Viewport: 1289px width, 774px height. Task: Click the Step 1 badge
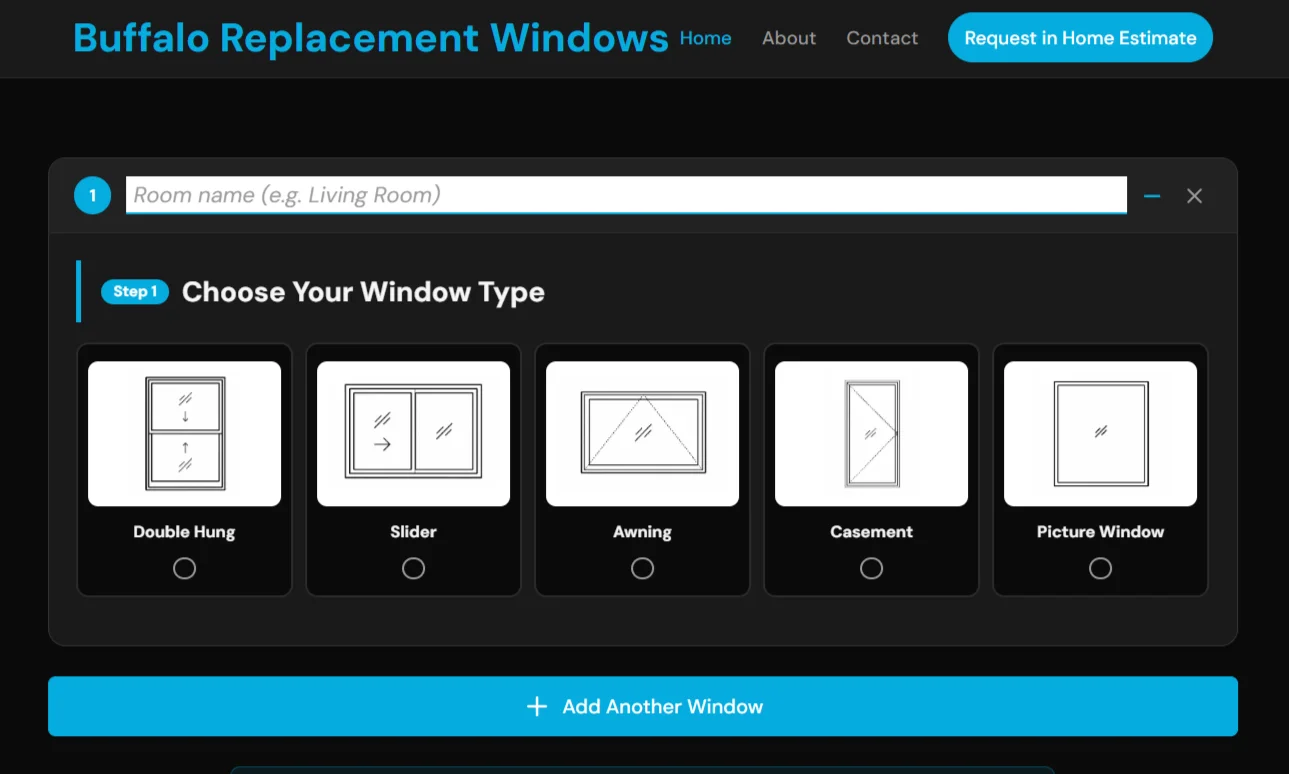tap(135, 292)
